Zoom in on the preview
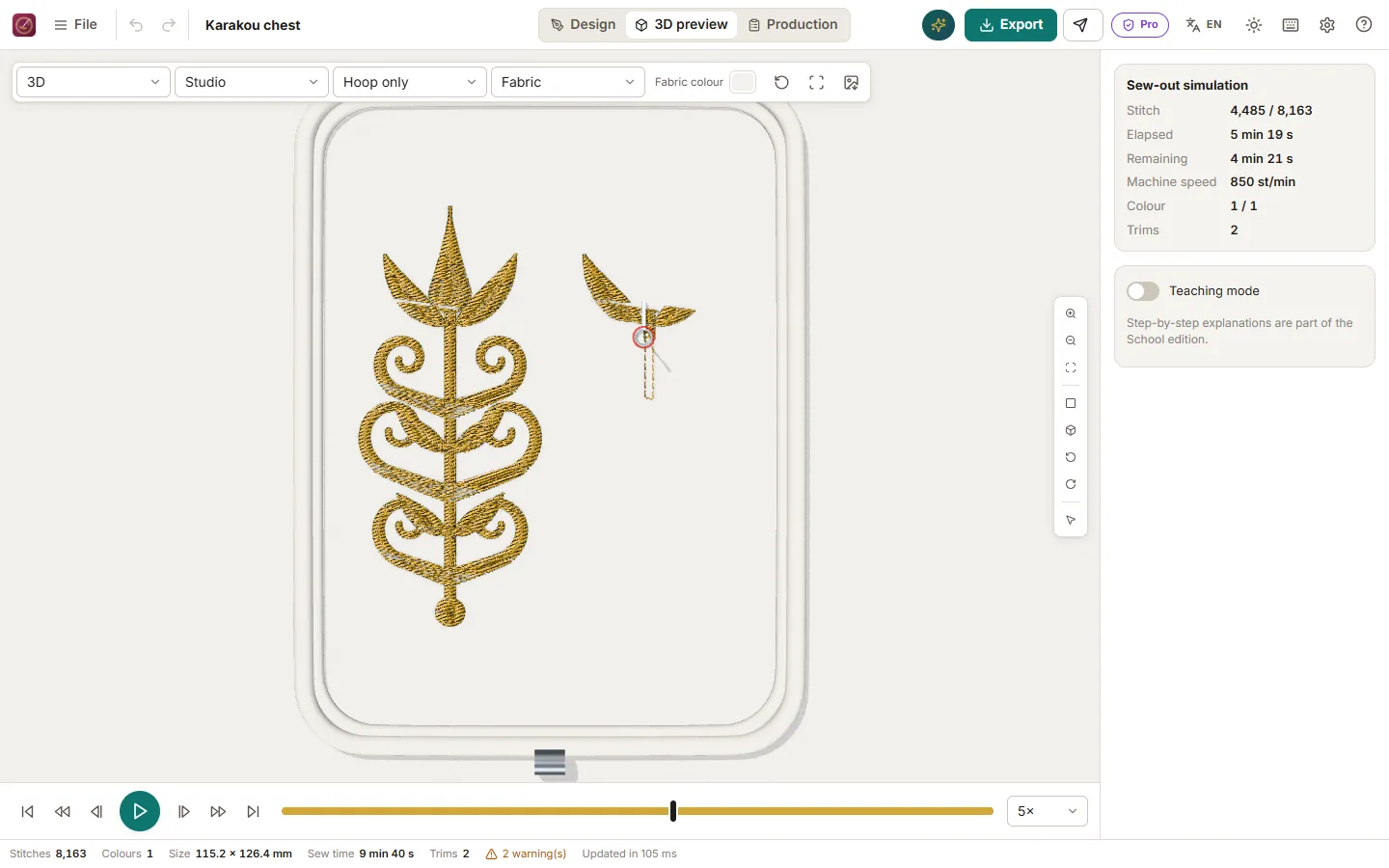Image resolution: width=1389 pixels, height=868 pixels. click(1071, 313)
